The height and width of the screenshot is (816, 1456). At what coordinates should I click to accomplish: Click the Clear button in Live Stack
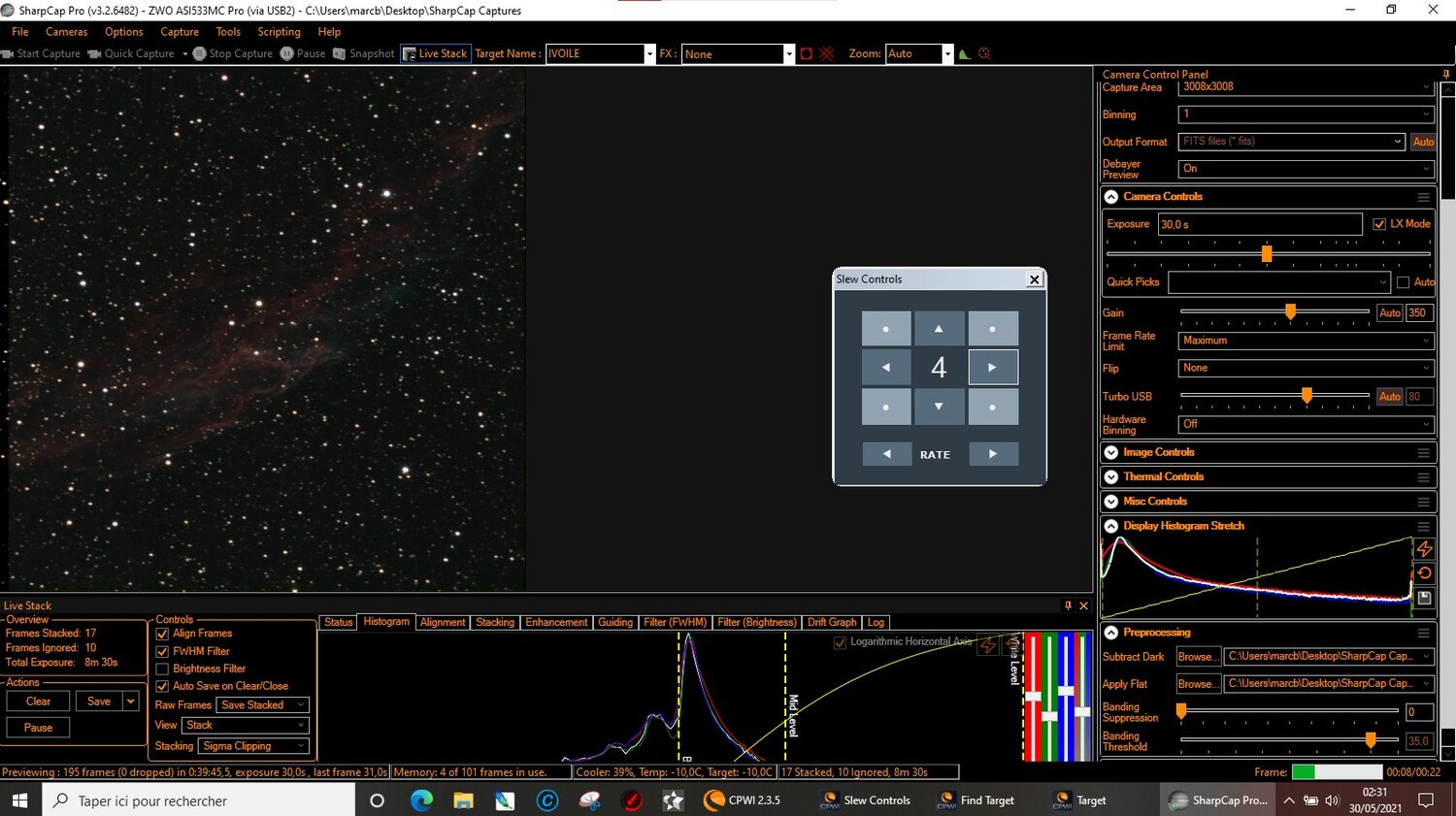tap(39, 702)
